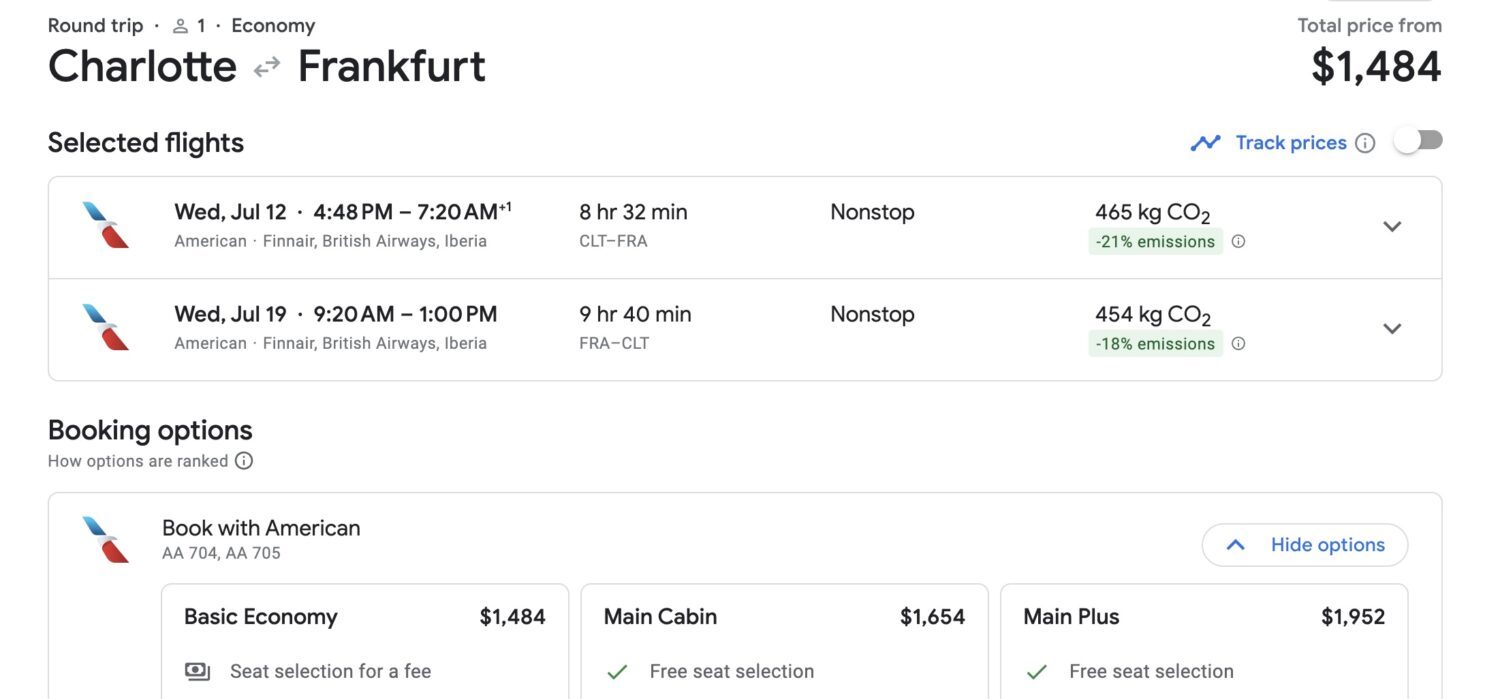Expand the Jul 19 return flight details
The width and height of the screenshot is (1500, 699).
[1392, 329]
